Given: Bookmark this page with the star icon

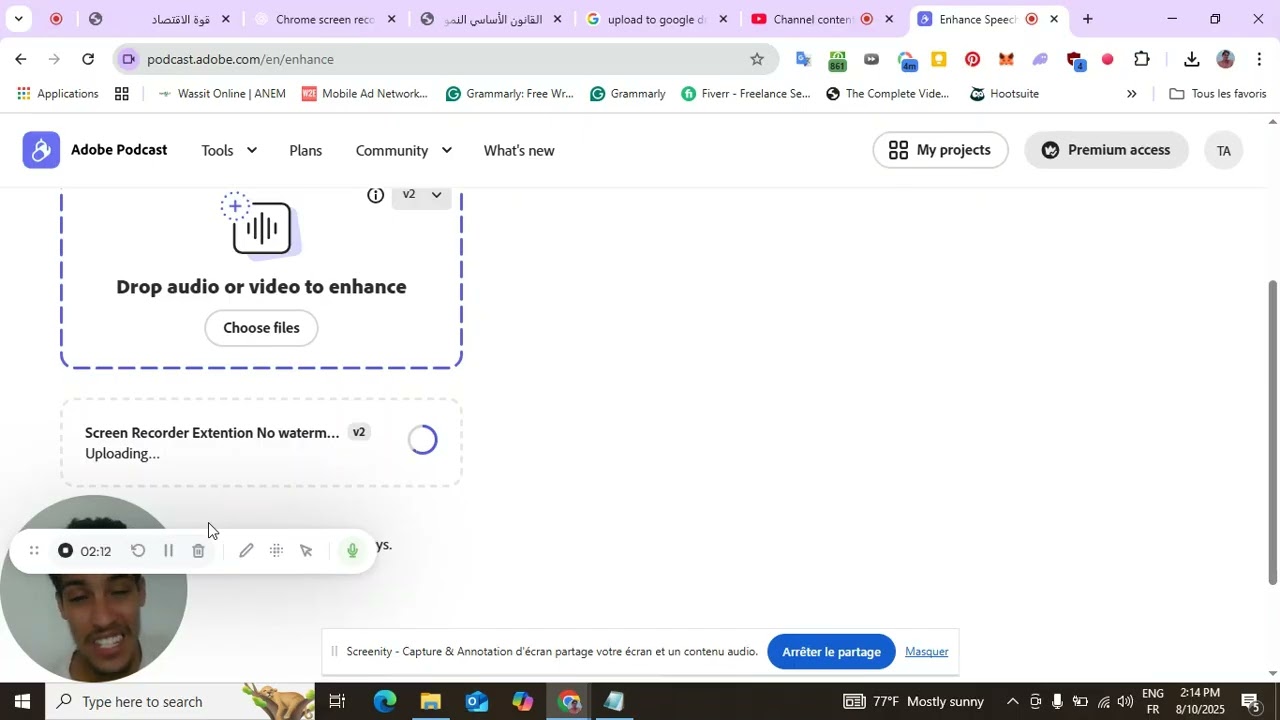Looking at the screenshot, I should (757, 59).
